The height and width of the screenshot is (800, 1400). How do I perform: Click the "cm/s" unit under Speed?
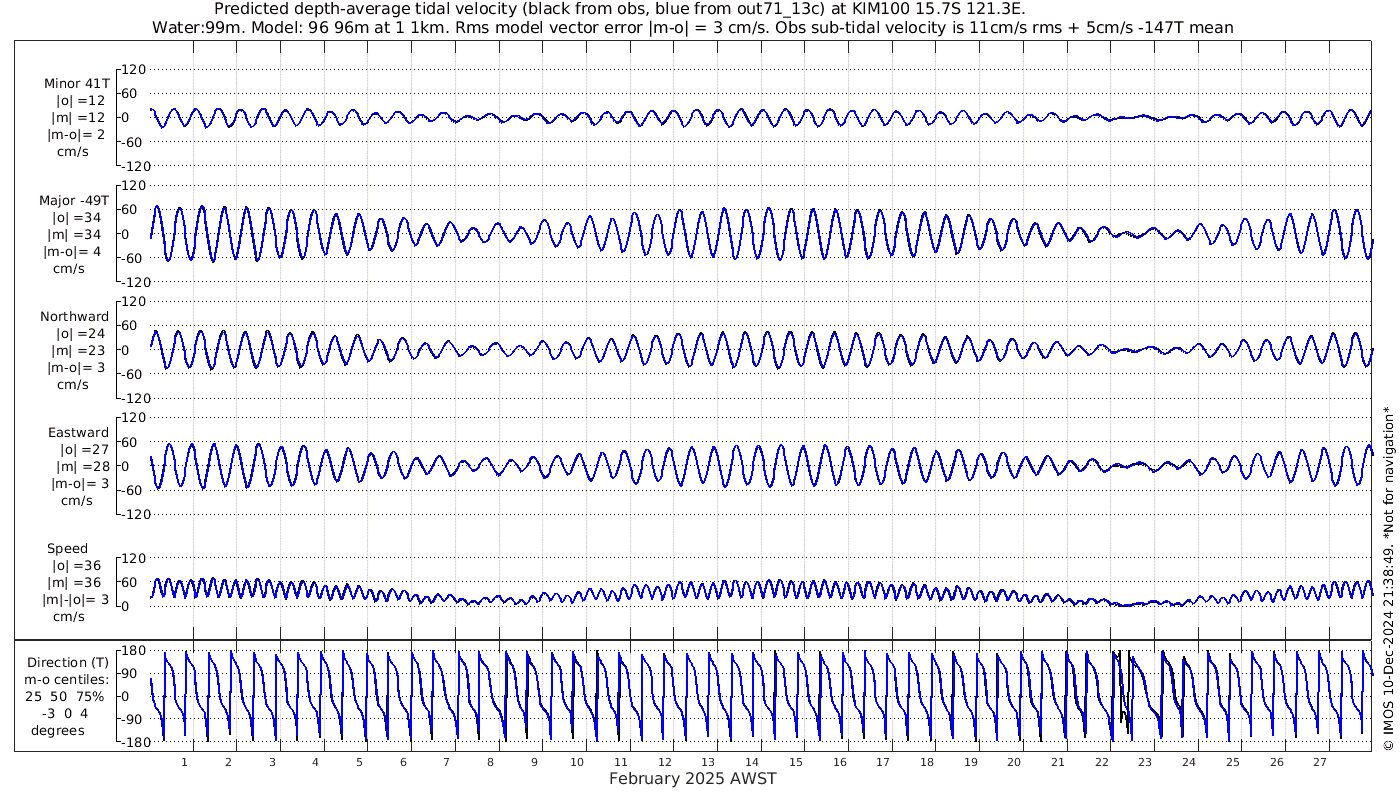[x=69, y=617]
